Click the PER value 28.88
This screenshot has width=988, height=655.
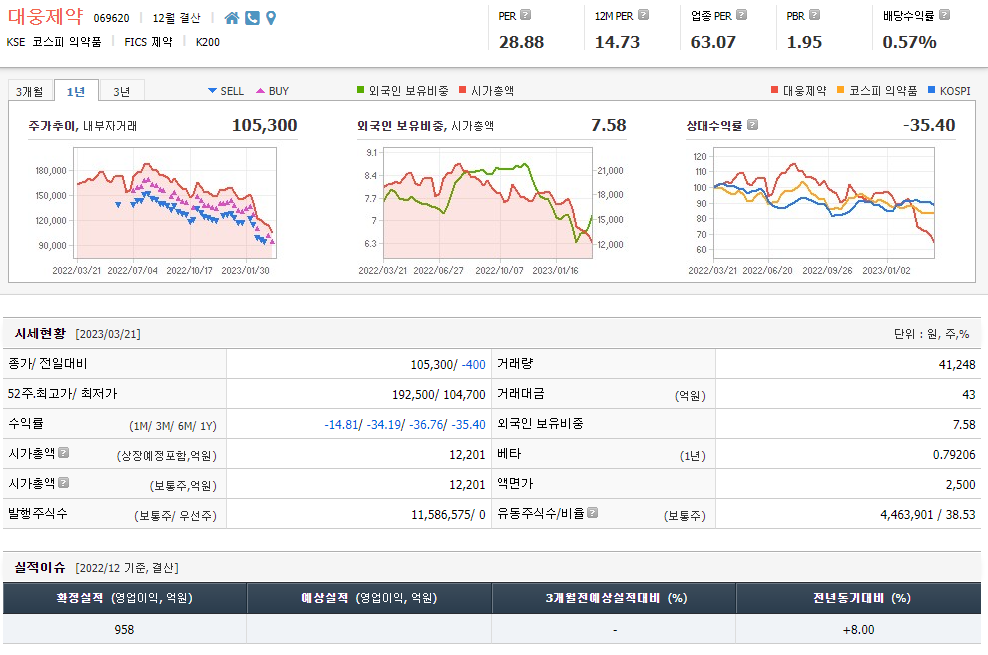pos(521,42)
